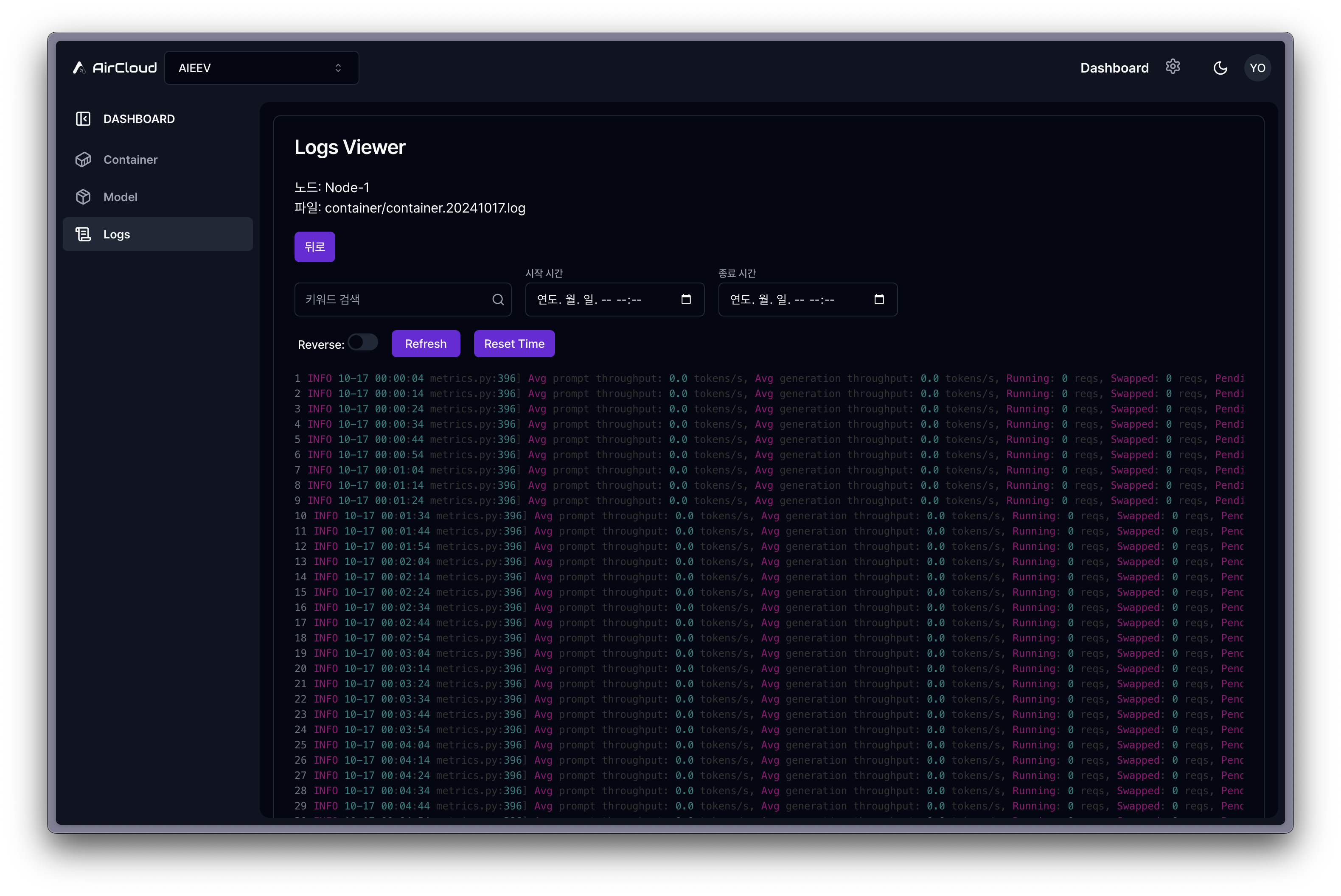Screen dimensions: 1341x896
Task: Click the Logs Viewer heading
Action: pos(350,148)
